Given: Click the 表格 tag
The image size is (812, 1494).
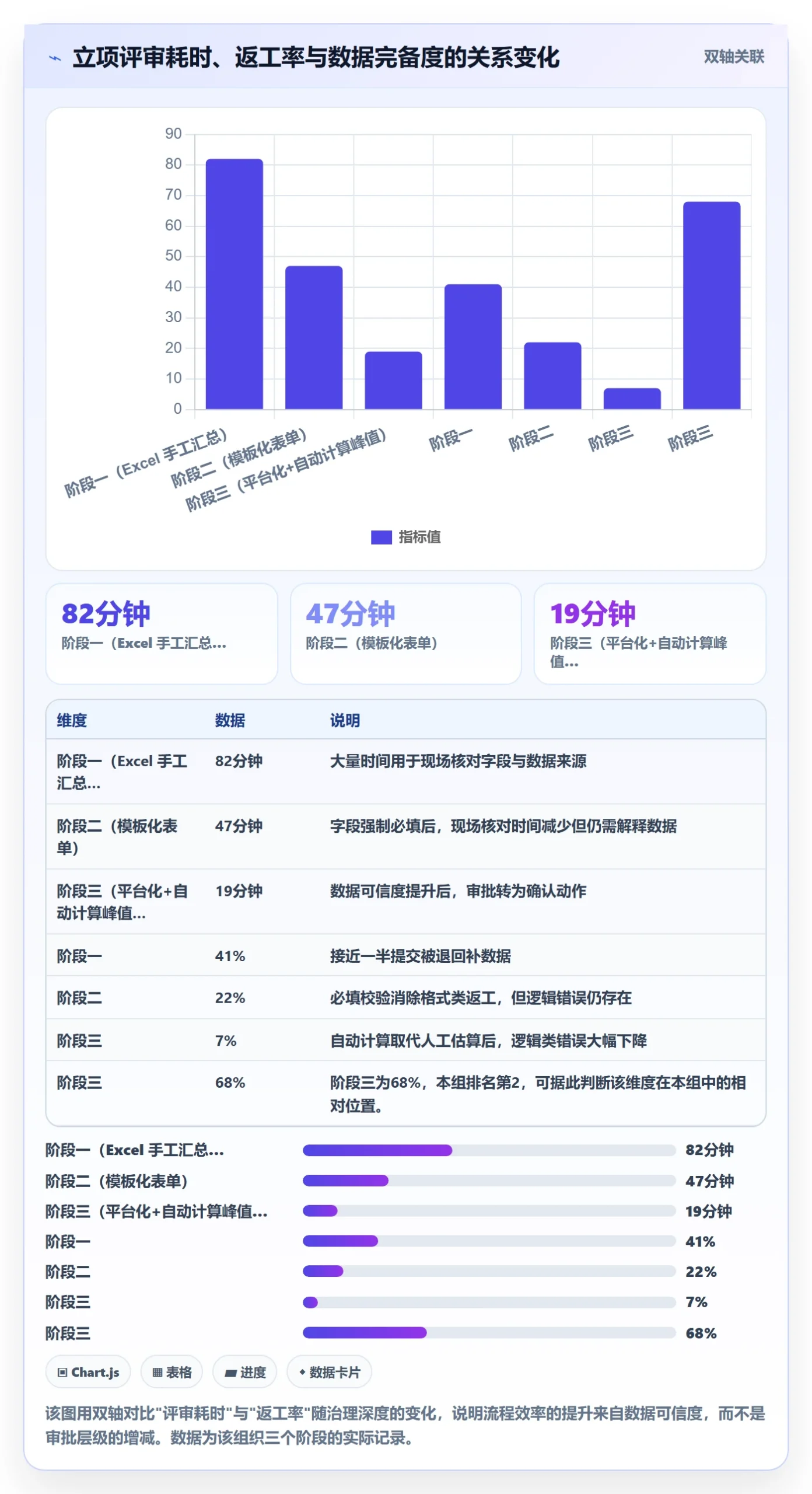Looking at the screenshot, I should click(171, 1372).
